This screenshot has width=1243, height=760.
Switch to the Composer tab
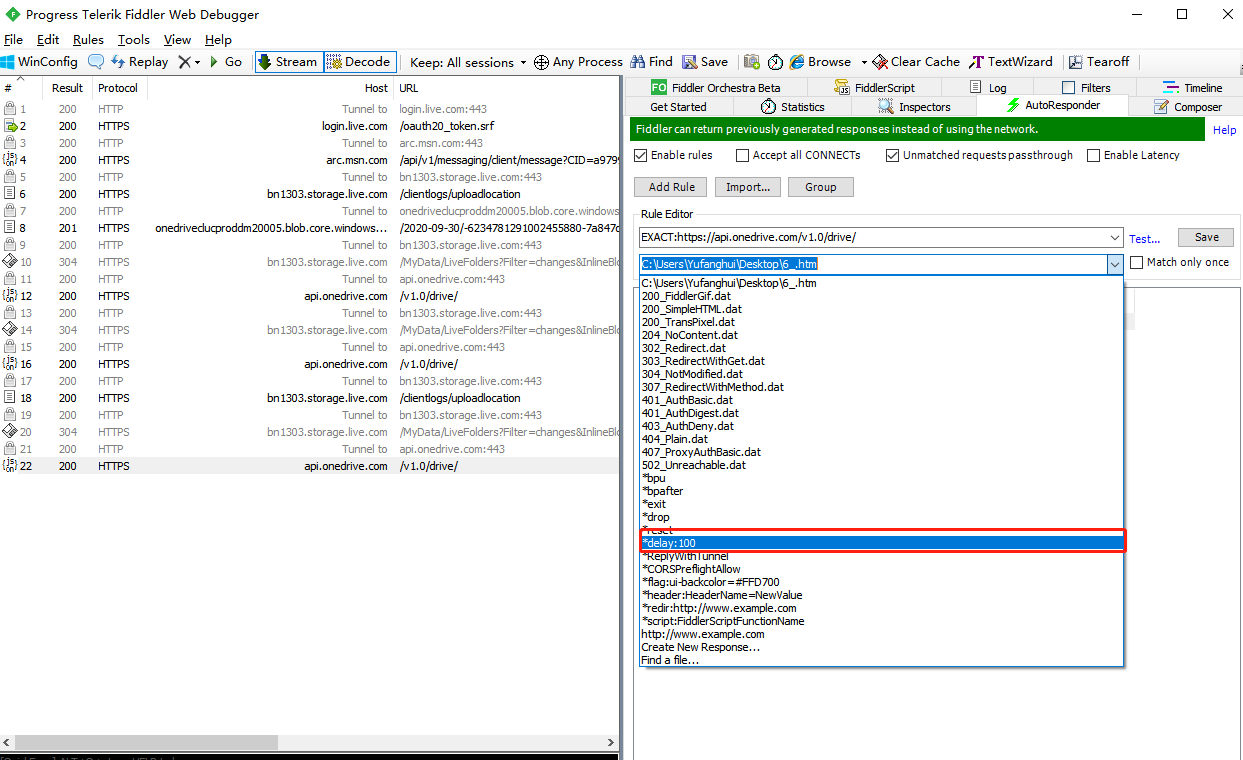point(1187,107)
